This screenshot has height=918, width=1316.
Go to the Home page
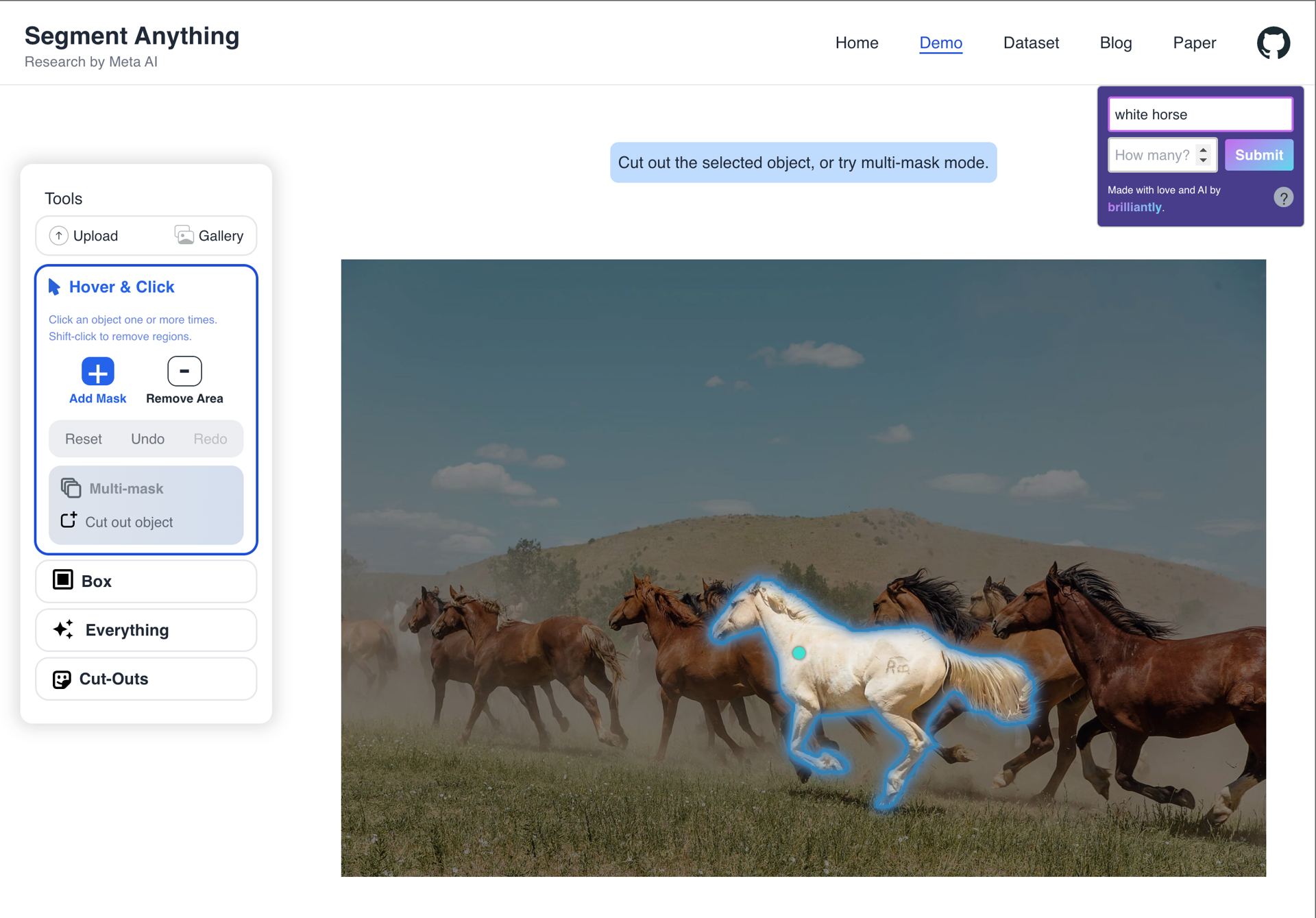coord(857,43)
